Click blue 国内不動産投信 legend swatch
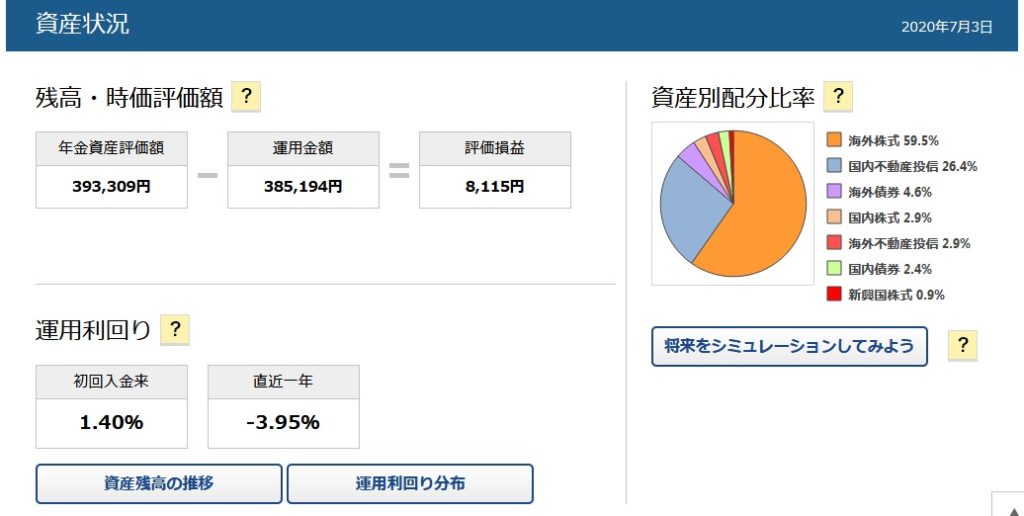1024x516 pixels. tap(834, 165)
